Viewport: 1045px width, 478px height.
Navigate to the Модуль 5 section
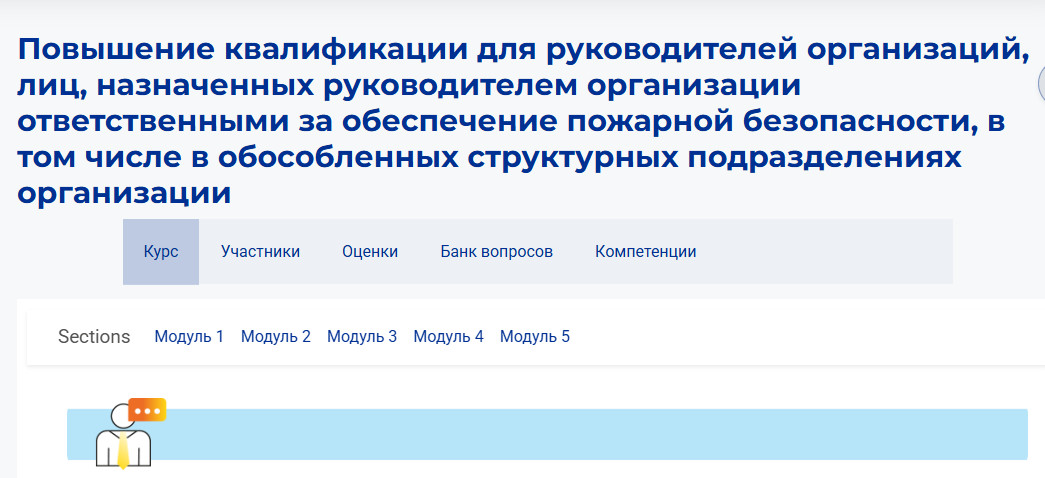(x=535, y=337)
